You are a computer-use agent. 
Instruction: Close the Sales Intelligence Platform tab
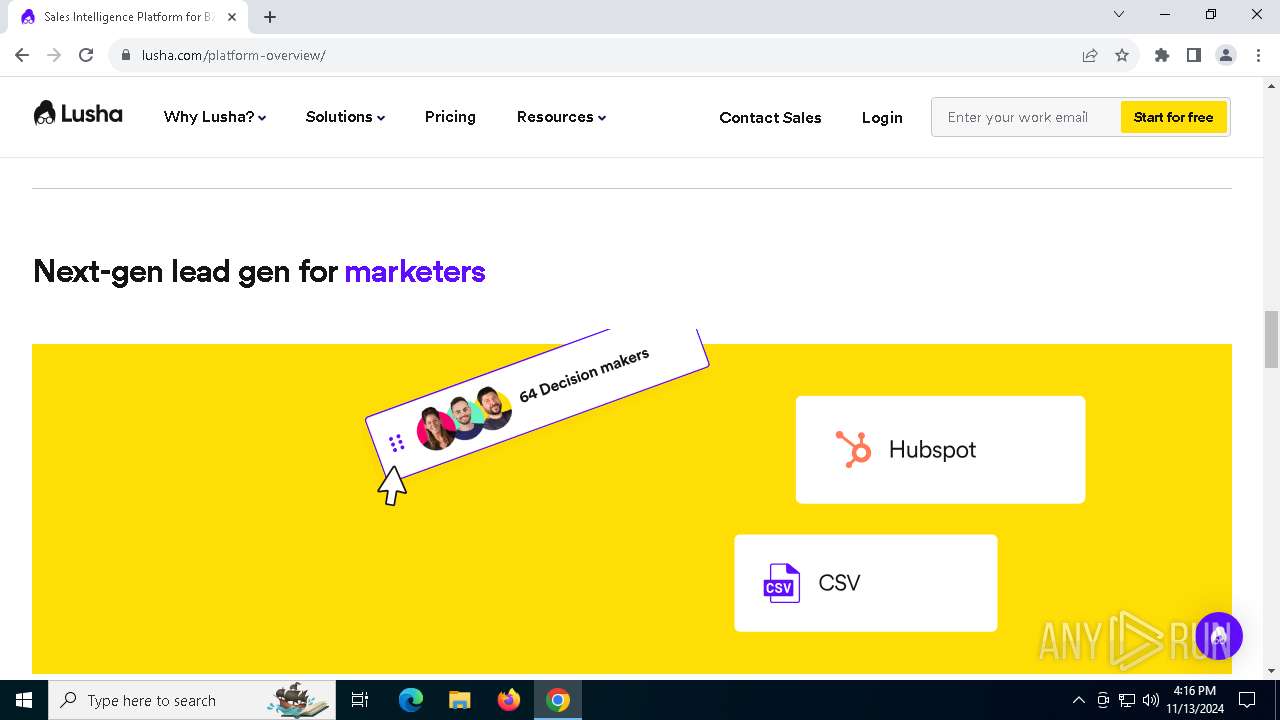click(x=232, y=17)
